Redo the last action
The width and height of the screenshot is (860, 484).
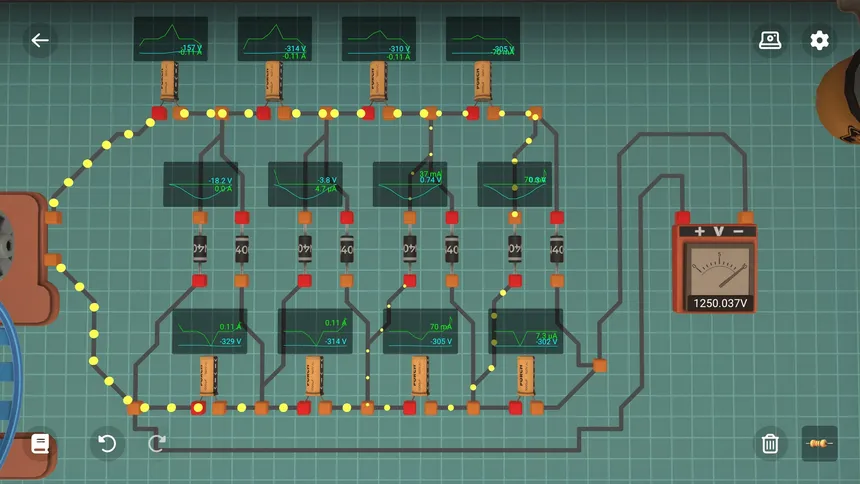(157, 443)
